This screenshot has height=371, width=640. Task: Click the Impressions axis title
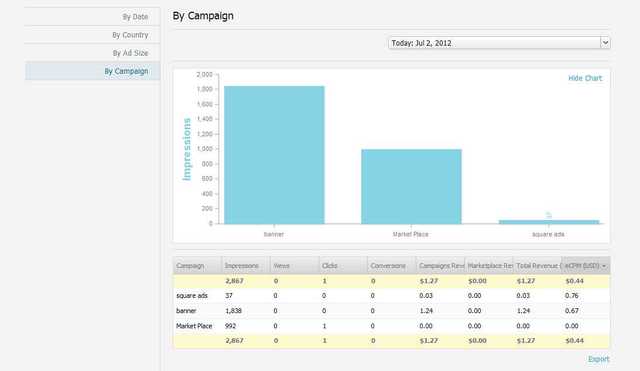(x=187, y=149)
